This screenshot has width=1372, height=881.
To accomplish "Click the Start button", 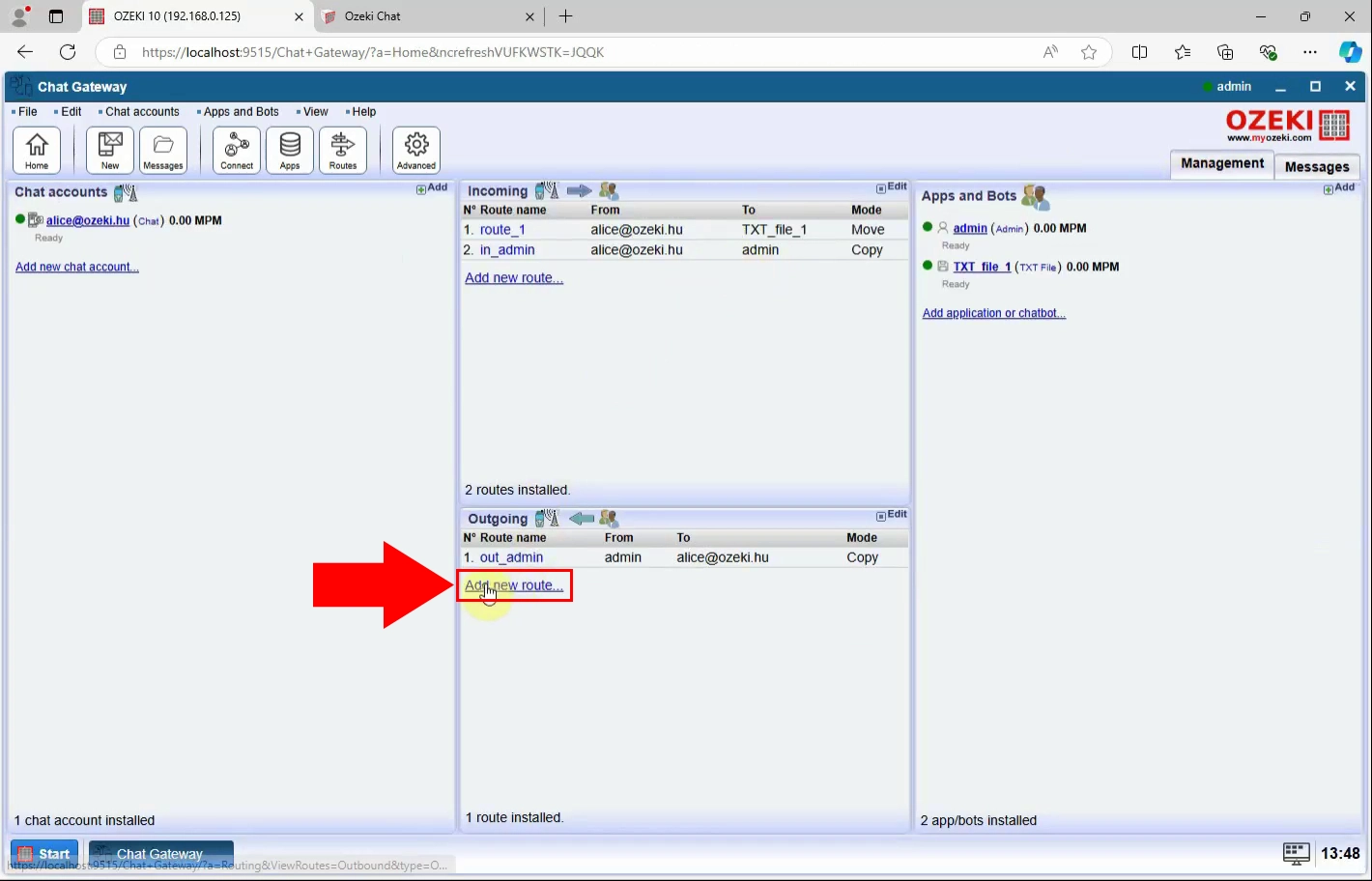I will [x=44, y=854].
